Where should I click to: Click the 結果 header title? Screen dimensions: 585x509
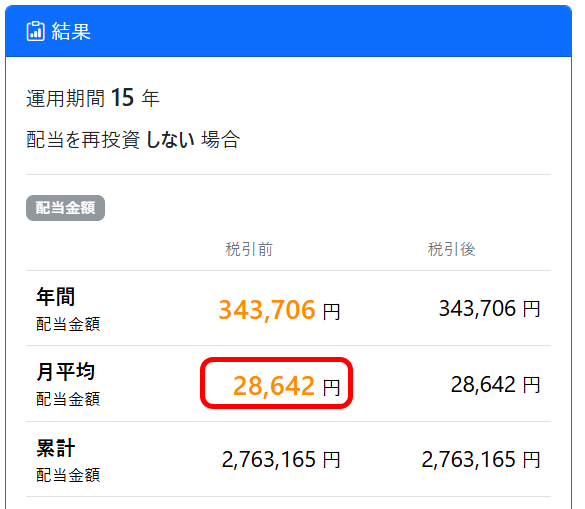71,31
